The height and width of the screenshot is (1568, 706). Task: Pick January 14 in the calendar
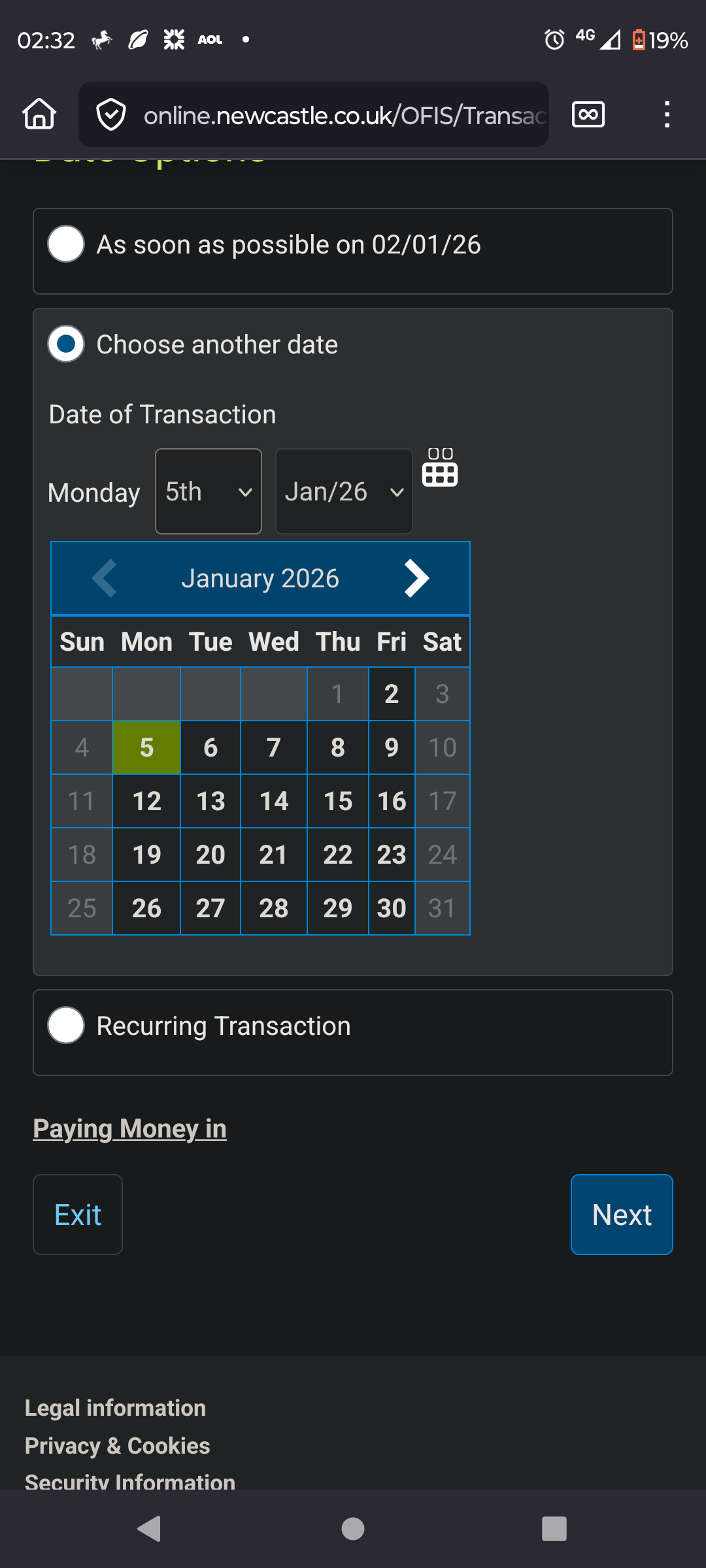[x=274, y=801]
